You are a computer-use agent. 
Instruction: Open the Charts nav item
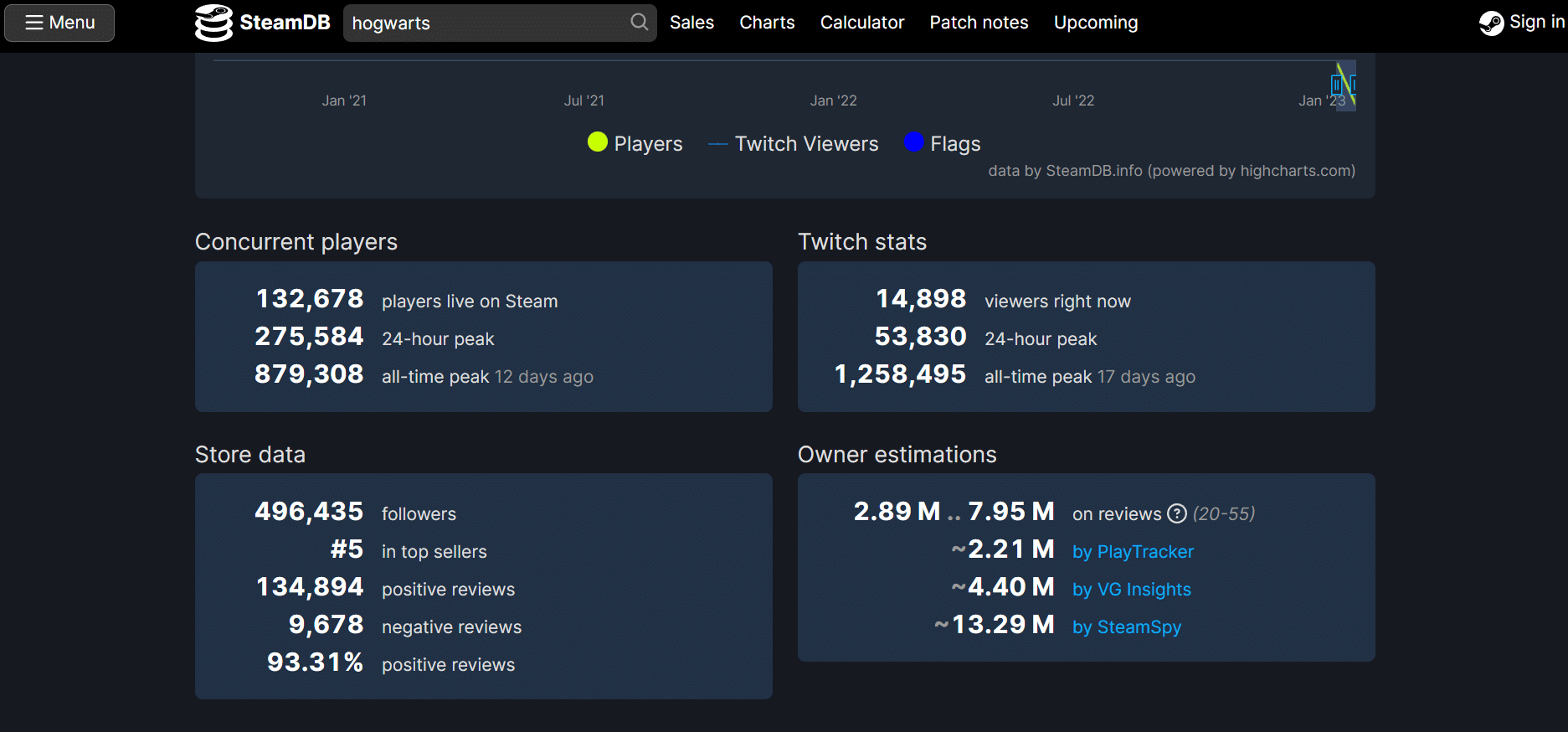pyautogui.click(x=767, y=23)
